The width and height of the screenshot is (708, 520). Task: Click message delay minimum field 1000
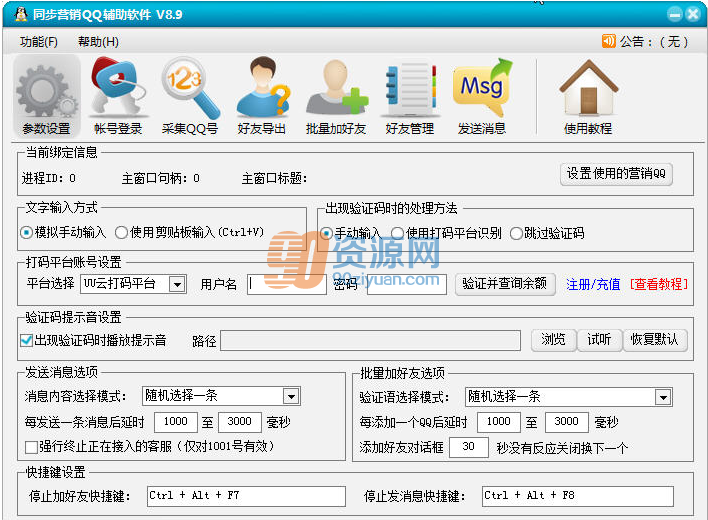(x=176, y=422)
